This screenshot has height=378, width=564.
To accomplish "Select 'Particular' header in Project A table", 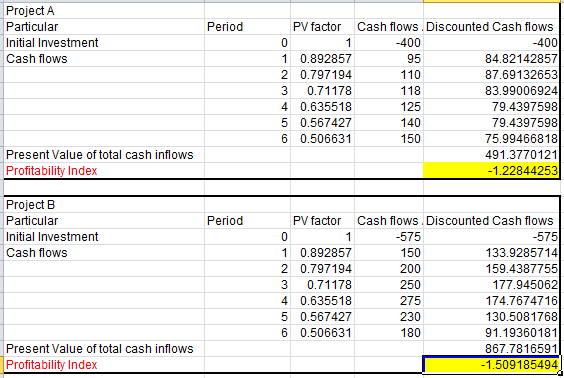I will pos(104,27).
